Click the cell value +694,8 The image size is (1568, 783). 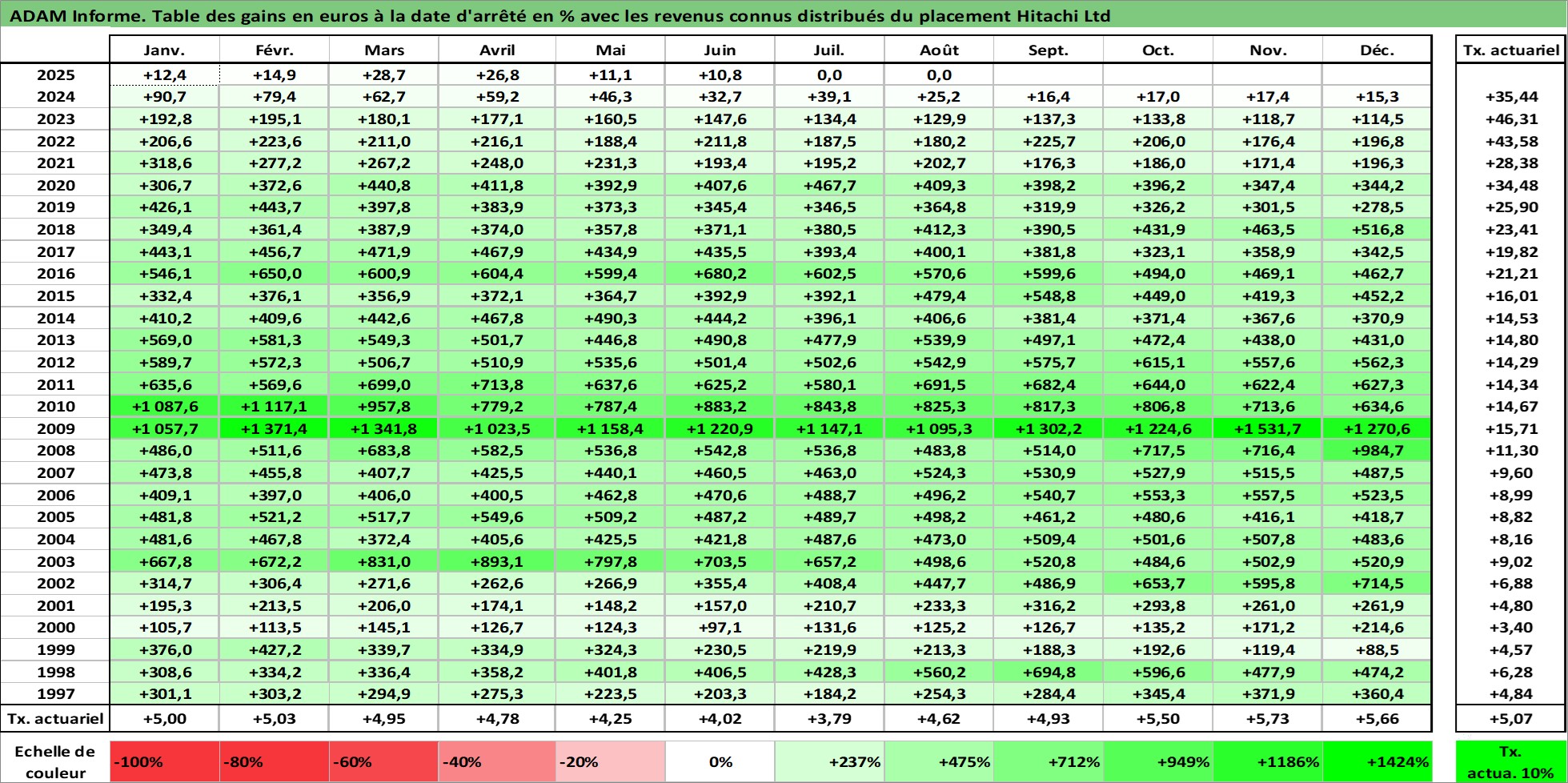[1049, 673]
